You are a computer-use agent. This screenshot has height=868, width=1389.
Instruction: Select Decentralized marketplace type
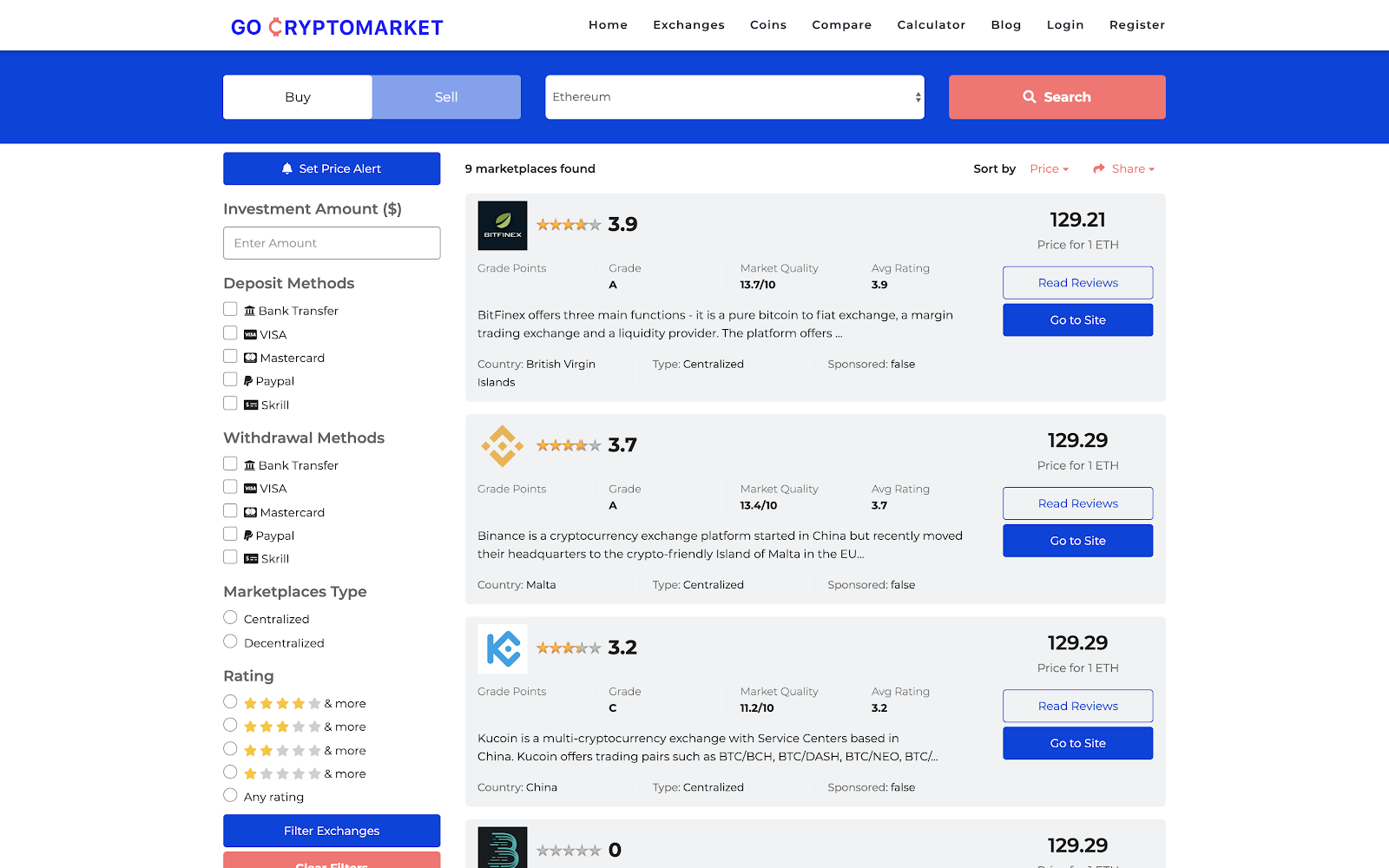pyautogui.click(x=230, y=641)
